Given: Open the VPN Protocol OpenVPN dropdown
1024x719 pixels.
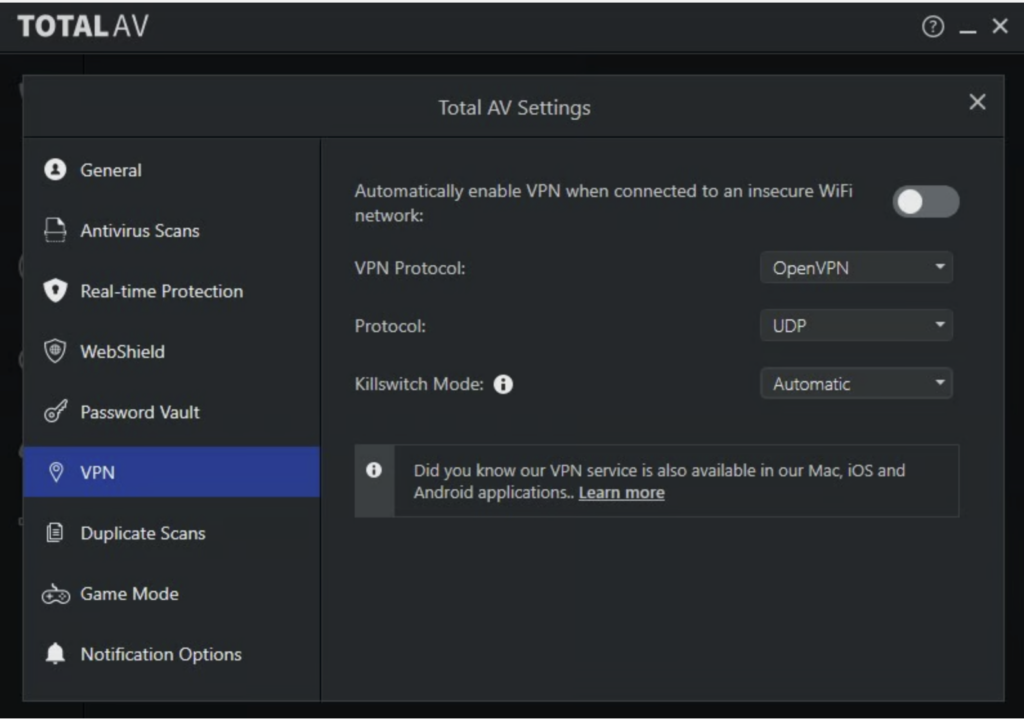Looking at the screenshot, I should (856, 268).
